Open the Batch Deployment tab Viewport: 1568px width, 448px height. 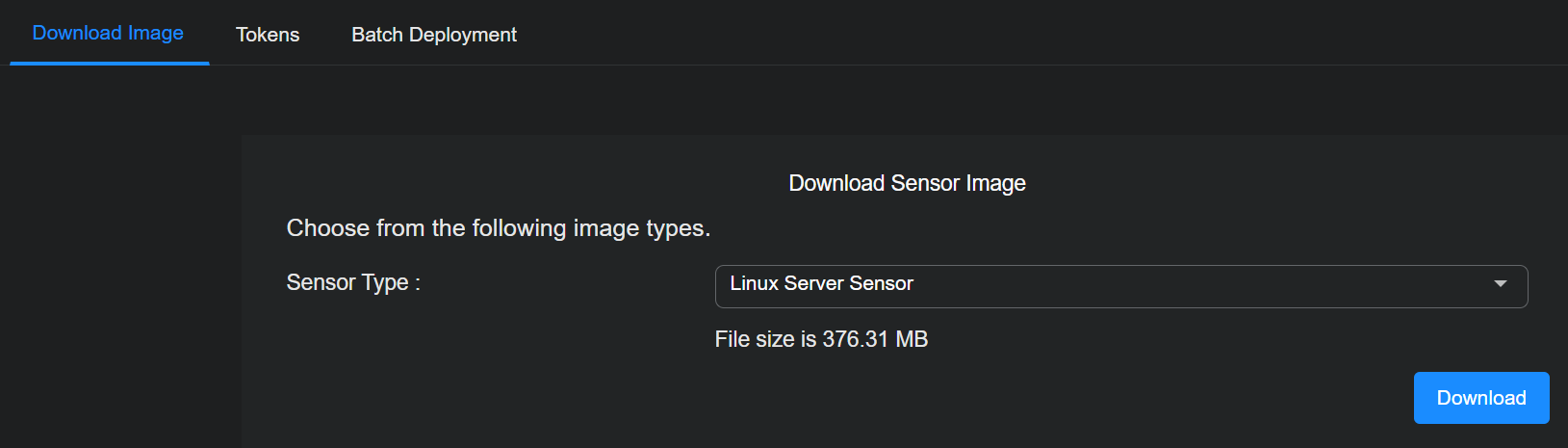pos(433,35)
